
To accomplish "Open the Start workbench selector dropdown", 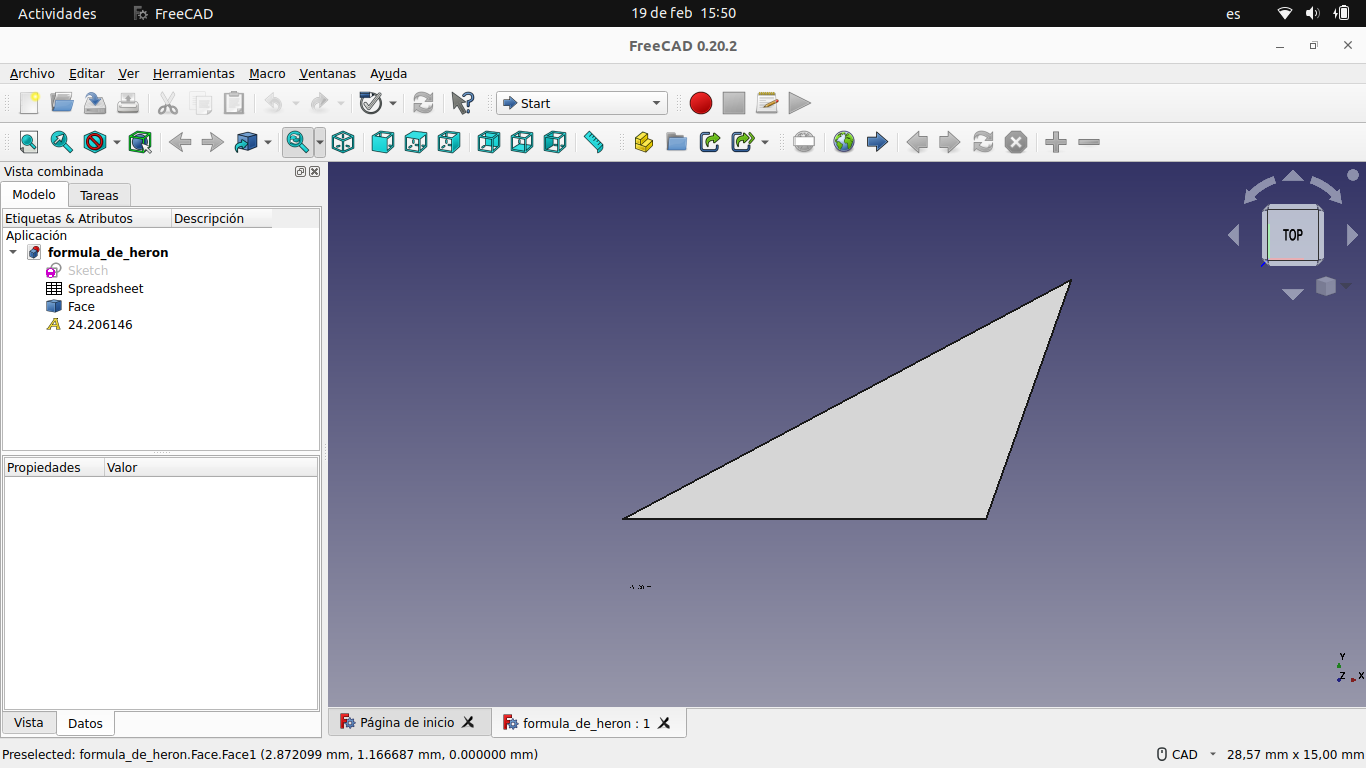I will 582,103.
